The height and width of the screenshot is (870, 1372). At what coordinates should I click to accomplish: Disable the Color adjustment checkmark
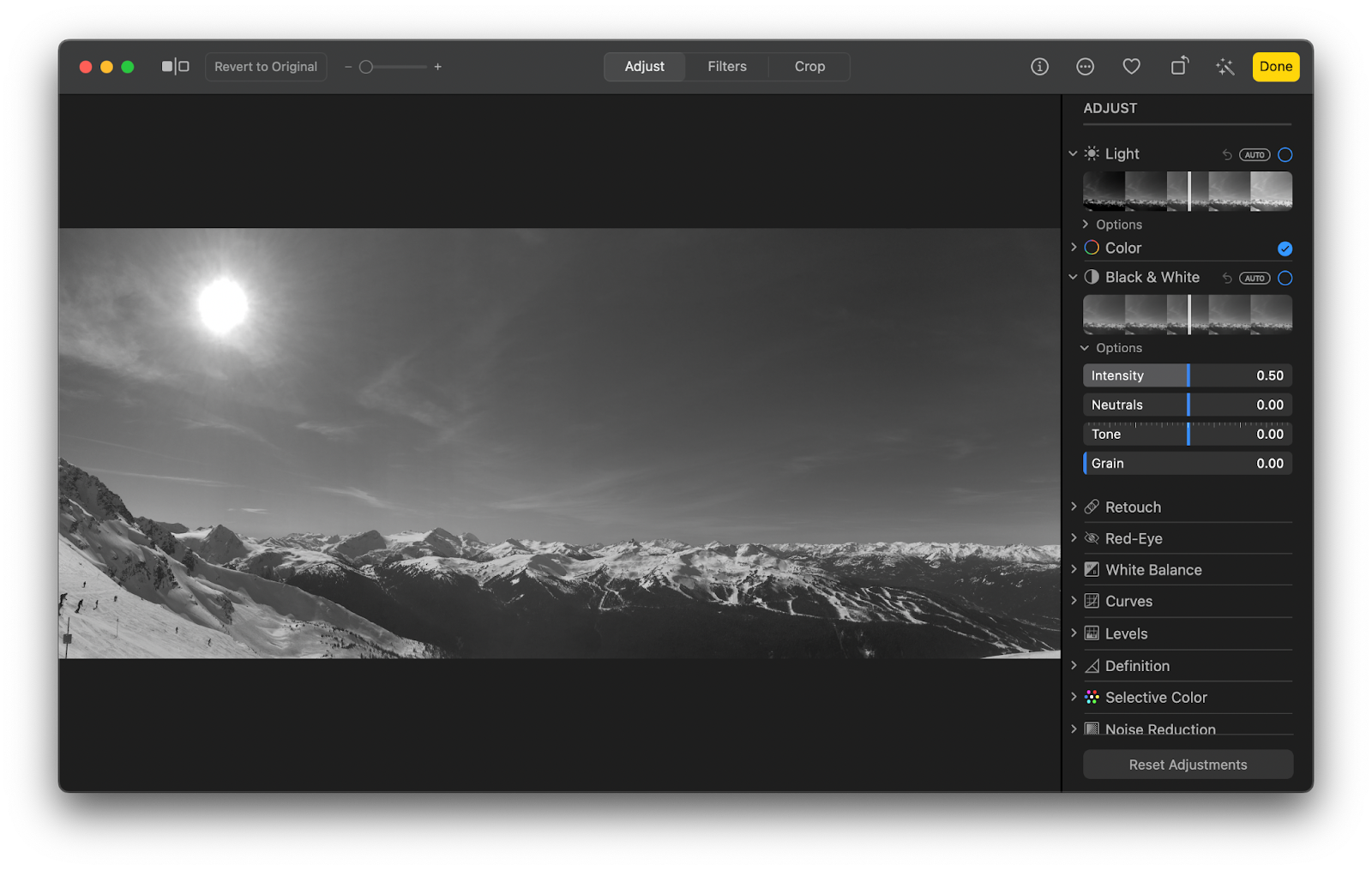coord(1284,248)
